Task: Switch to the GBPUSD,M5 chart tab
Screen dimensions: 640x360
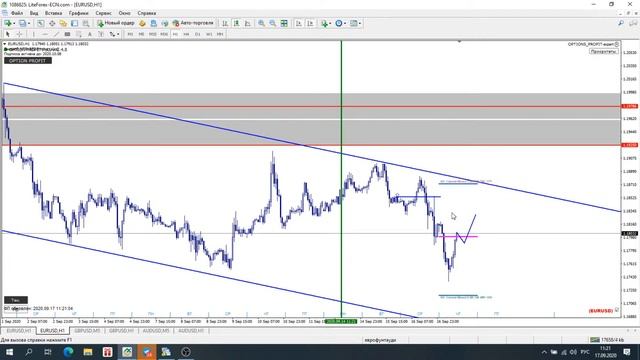Action: (x=87, y=331)
